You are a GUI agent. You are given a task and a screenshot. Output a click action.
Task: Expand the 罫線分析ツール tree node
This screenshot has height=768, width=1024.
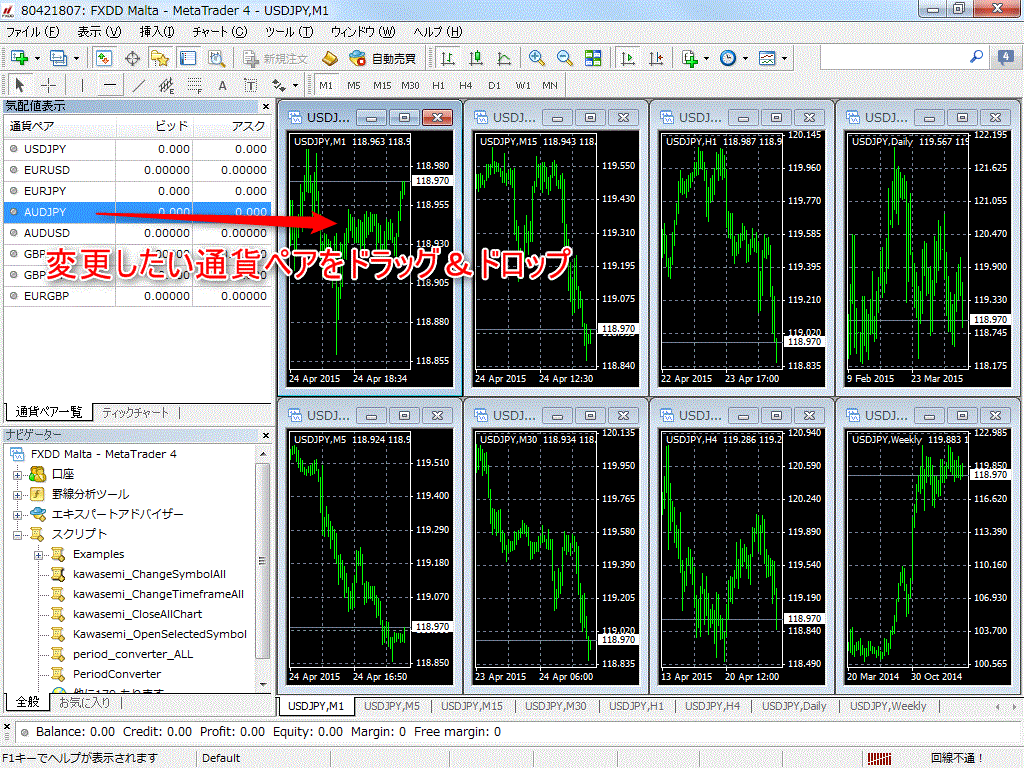pyautogui.click(x=17, y=495)
